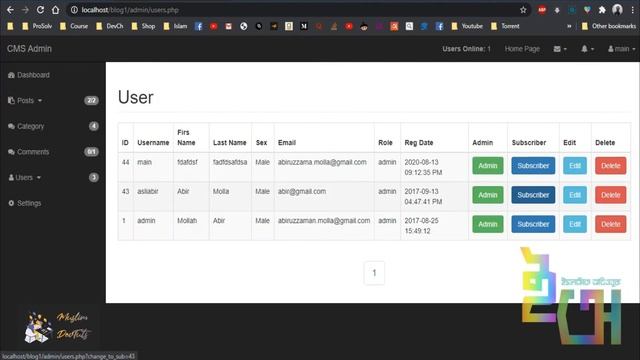The width and height of the screenshot is (640, 360).
Task: Open the messages envelope dropdown
Action: [x=560, y=49]
